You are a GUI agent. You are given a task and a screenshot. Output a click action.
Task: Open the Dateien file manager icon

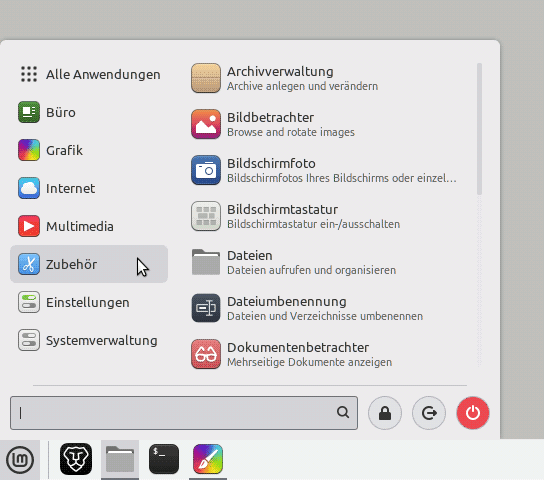tap(206, 262)
